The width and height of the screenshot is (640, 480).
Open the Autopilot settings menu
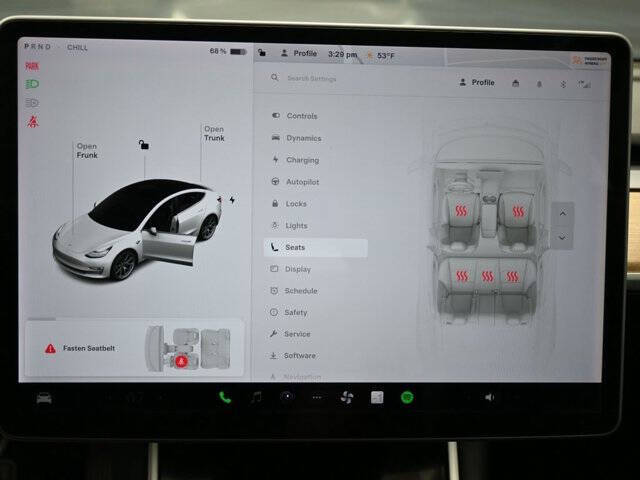tap(295, 182)
